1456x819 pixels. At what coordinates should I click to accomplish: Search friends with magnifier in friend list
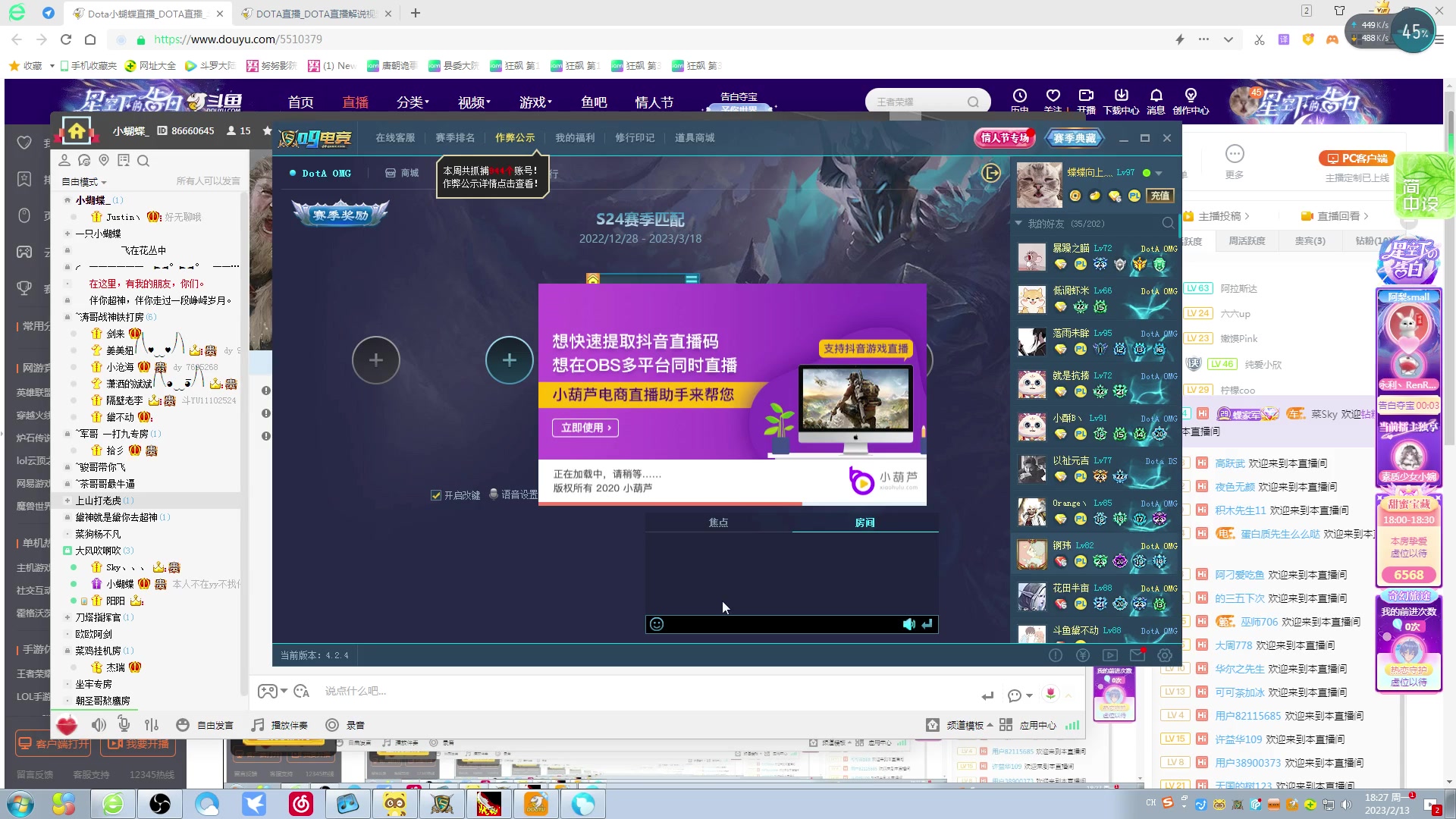[1168, 223]
